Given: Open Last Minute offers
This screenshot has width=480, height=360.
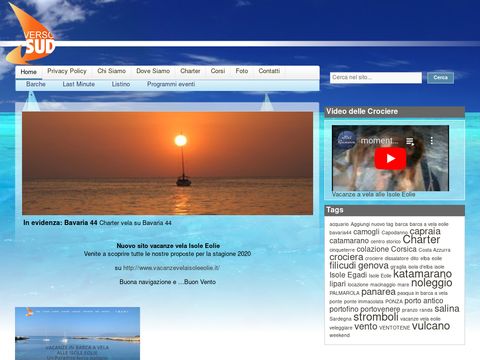Looking at the screenshot, I should click(x=79, y=84).
